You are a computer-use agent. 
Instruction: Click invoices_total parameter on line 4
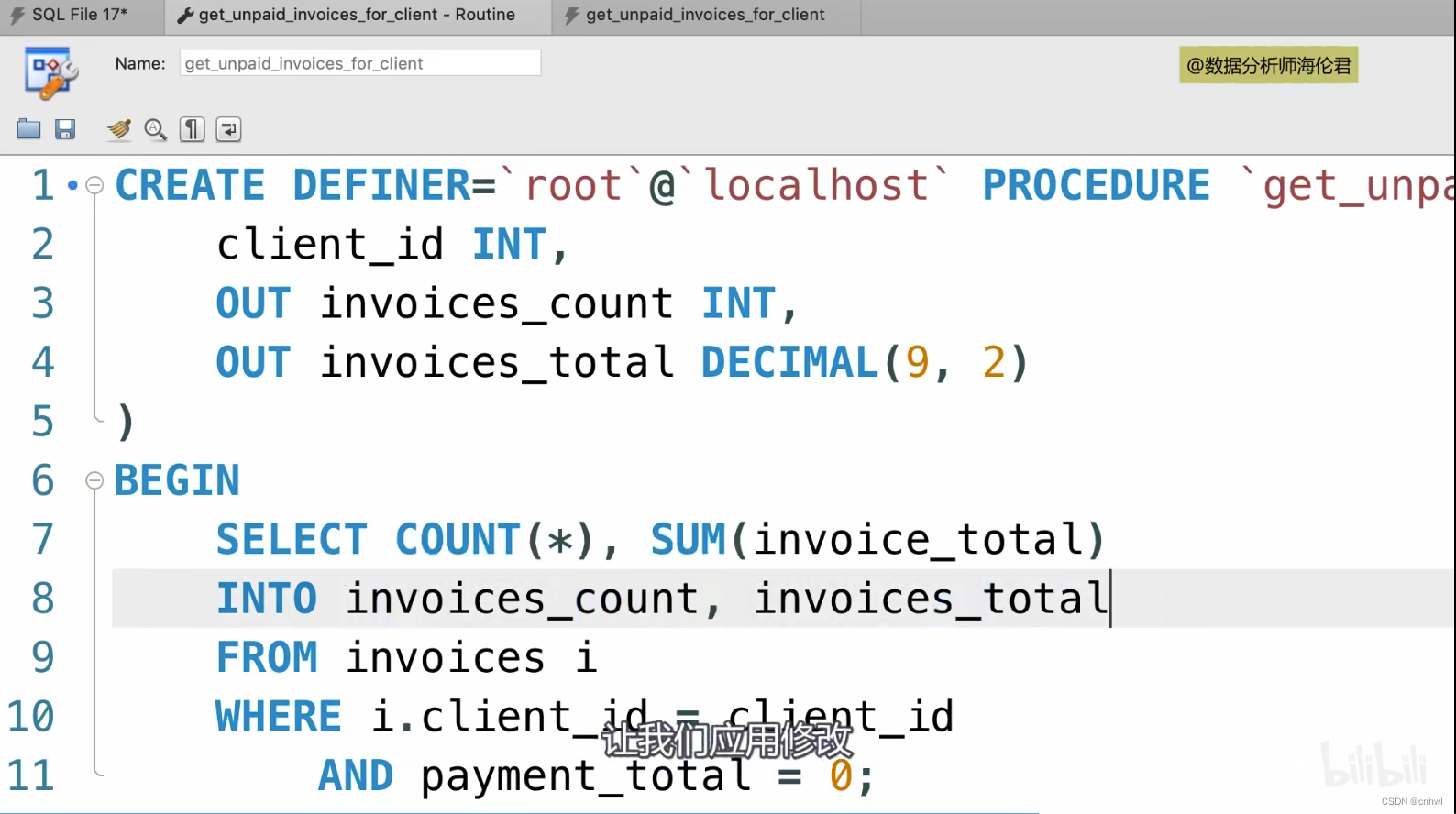point(496,362)
